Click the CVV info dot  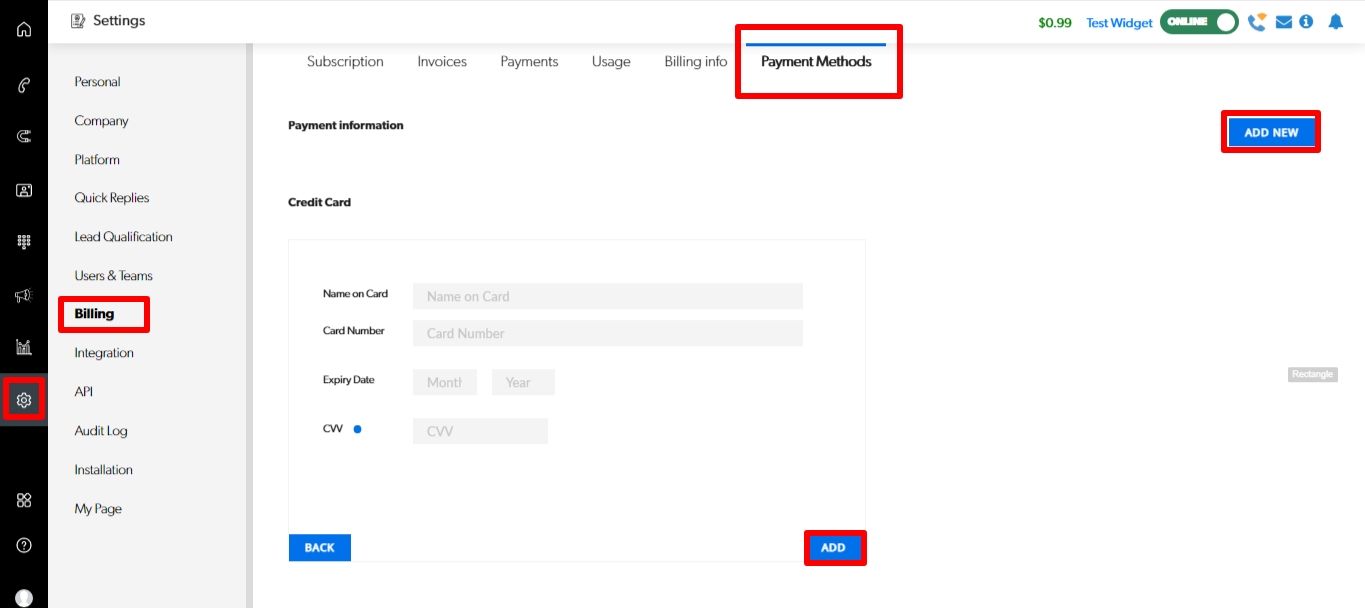(x=357, y=429)
